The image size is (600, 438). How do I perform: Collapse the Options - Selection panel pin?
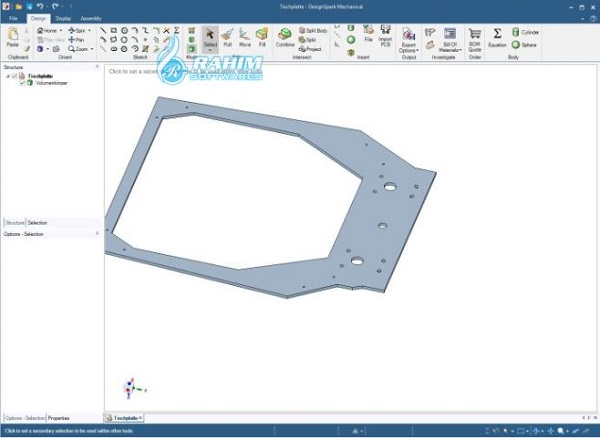[97, 233]
